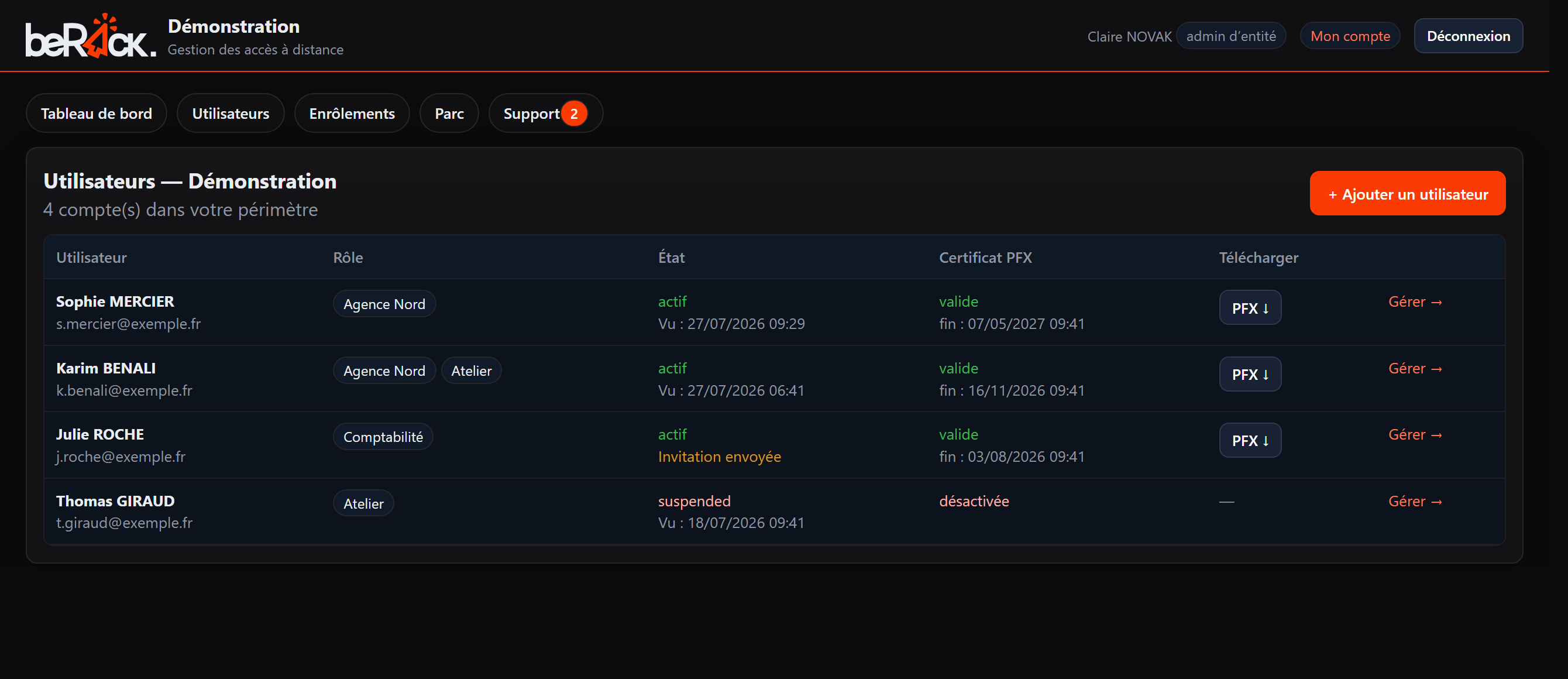The image size is (1568, 679).
Task: Click the admin d'entité role badge
Action: (1231, 36)
